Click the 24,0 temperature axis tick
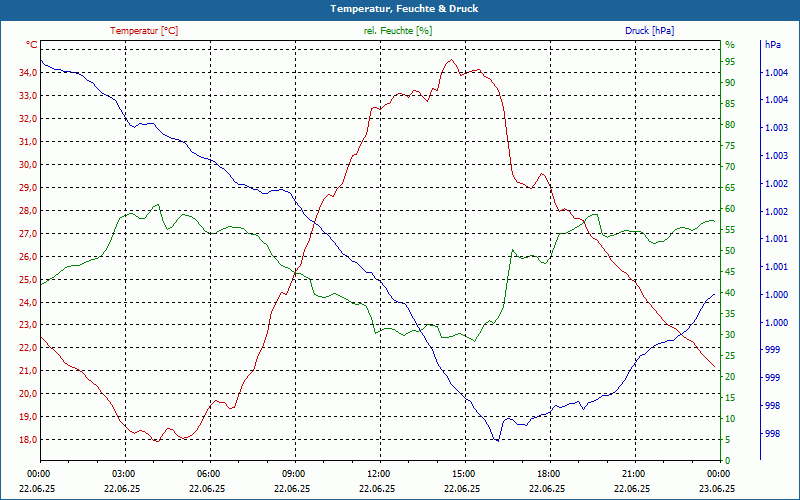 (x=28, y=303)
